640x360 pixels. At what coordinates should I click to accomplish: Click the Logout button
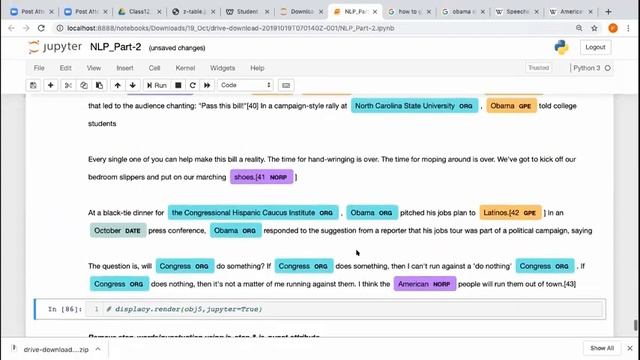tap(595, 47)
